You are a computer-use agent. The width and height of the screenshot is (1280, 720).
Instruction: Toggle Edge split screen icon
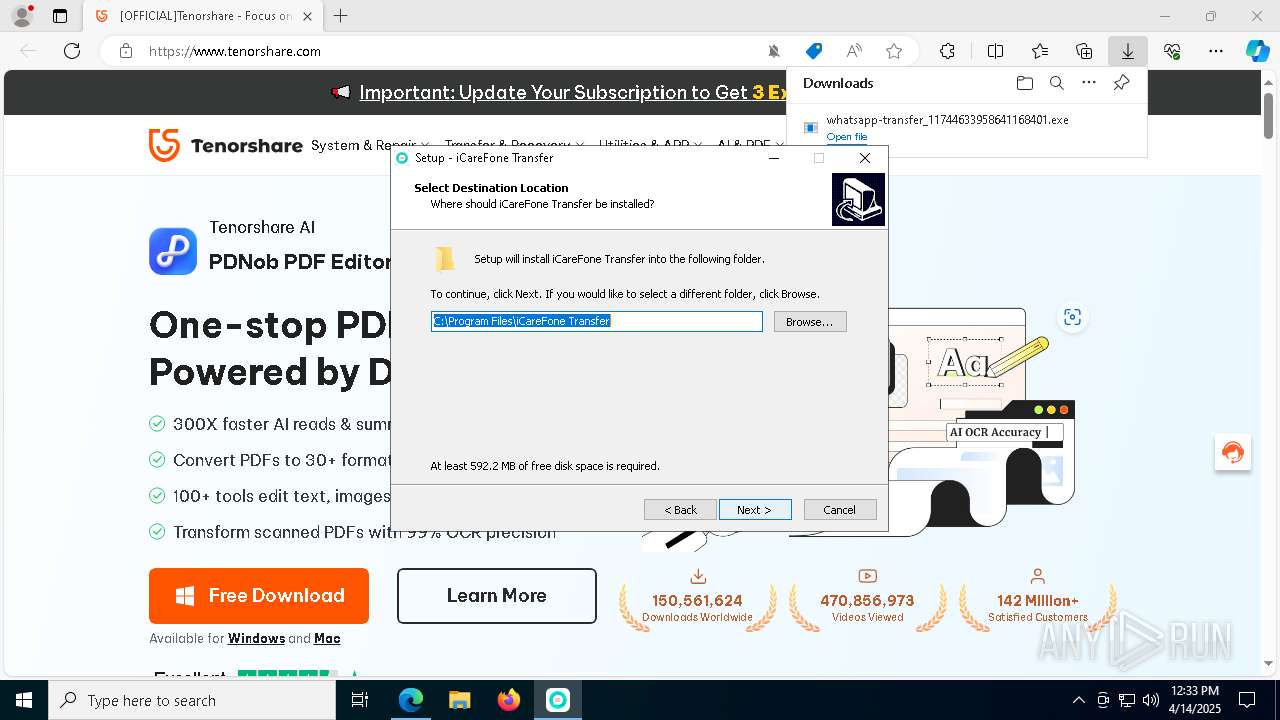click(995, 51)
